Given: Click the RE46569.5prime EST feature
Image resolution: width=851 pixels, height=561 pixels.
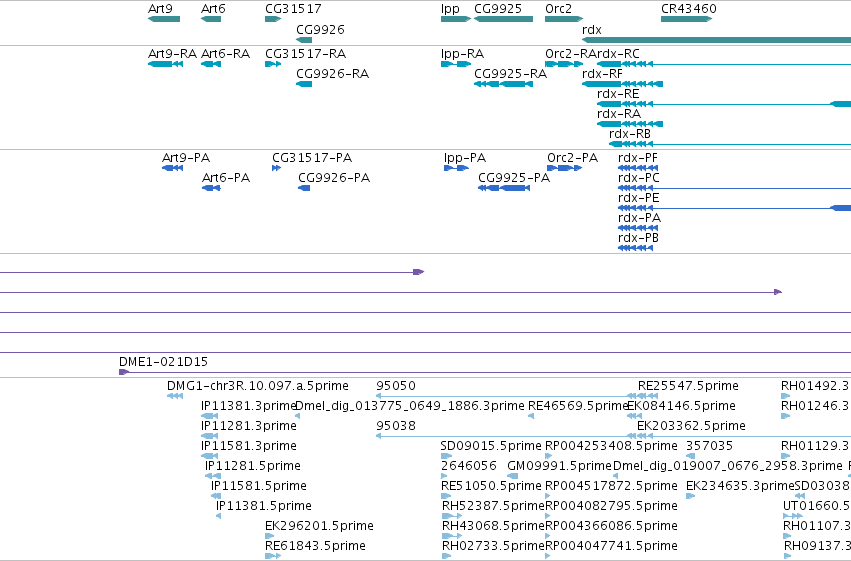Looking at the screenshot, I should 531,416.
